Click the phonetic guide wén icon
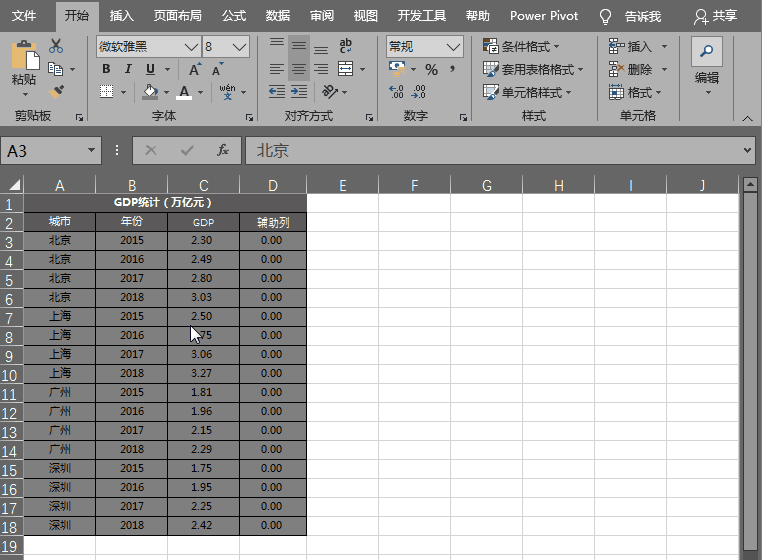 pos(227,91)
